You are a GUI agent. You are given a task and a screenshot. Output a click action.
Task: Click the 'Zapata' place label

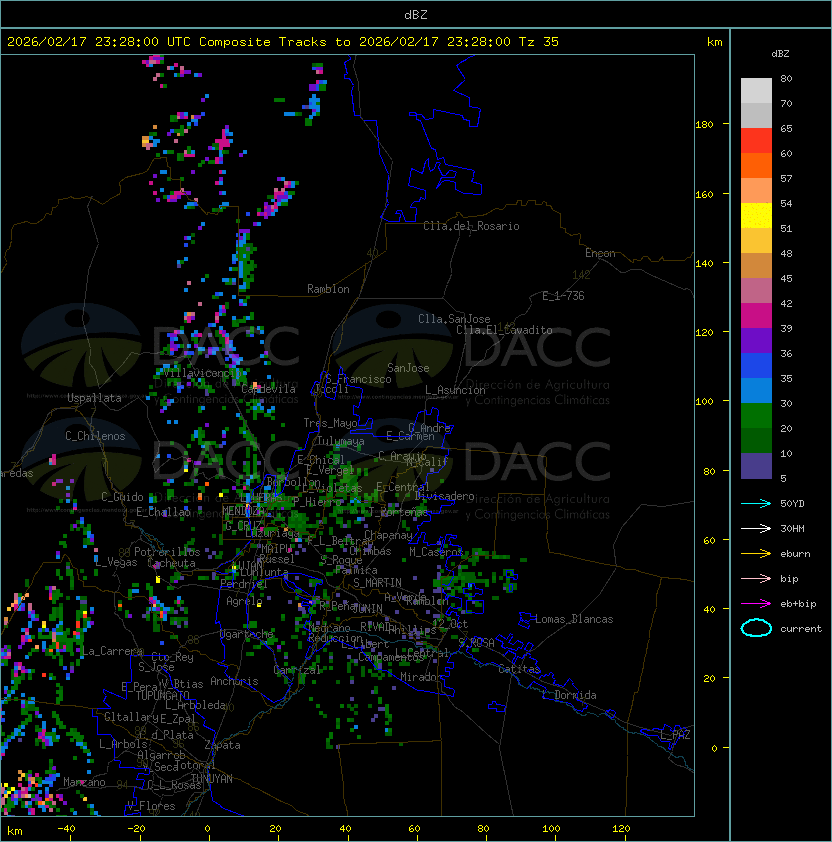pos(222,745)
